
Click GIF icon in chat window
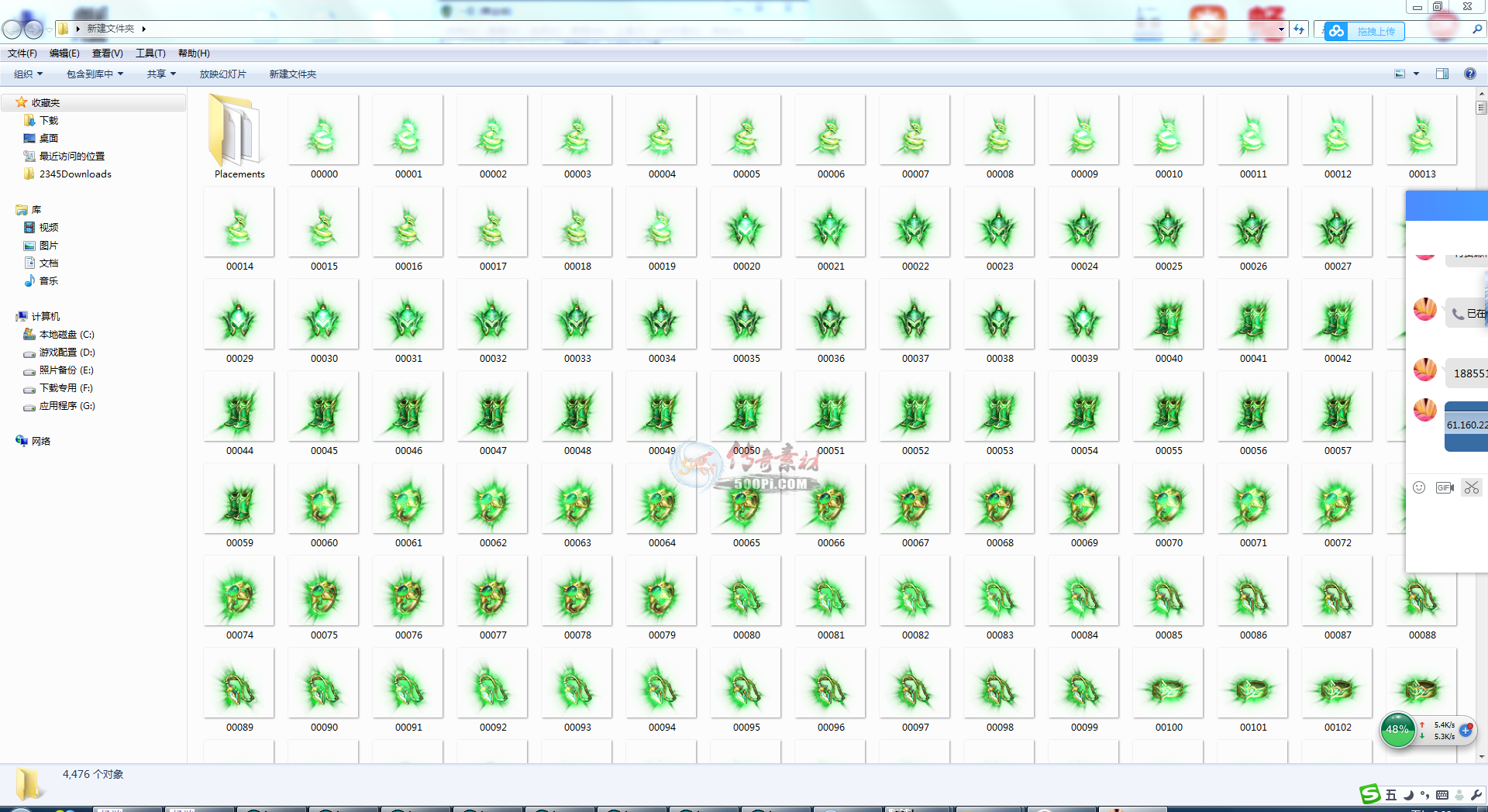pos(1445,487)
